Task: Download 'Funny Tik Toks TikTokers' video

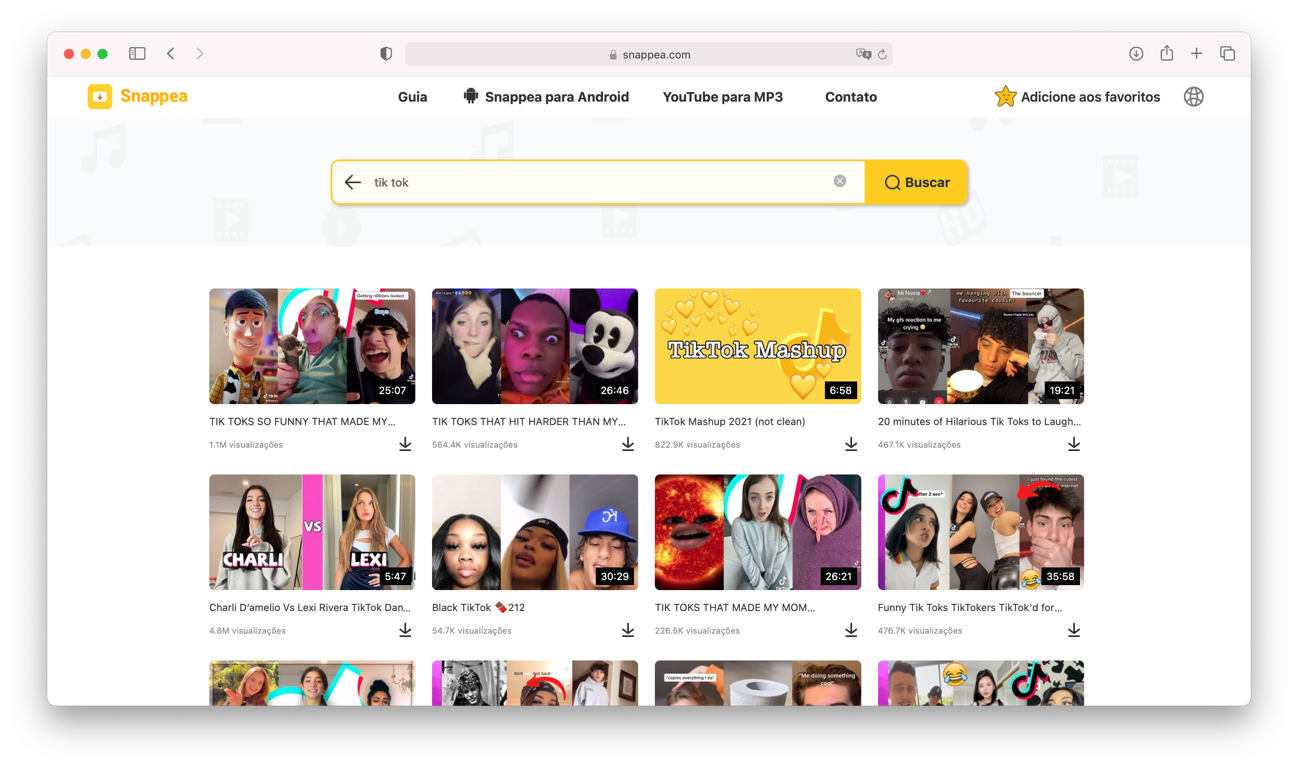Action: tap(1074, 630)
